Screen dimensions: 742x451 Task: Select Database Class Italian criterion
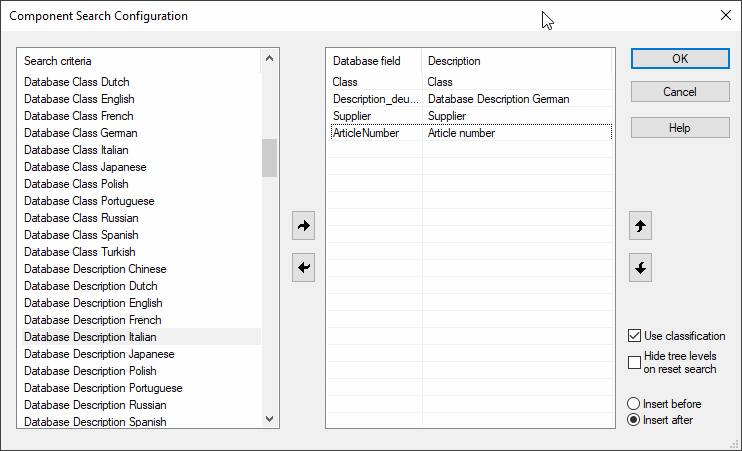(x=141, y=150)
